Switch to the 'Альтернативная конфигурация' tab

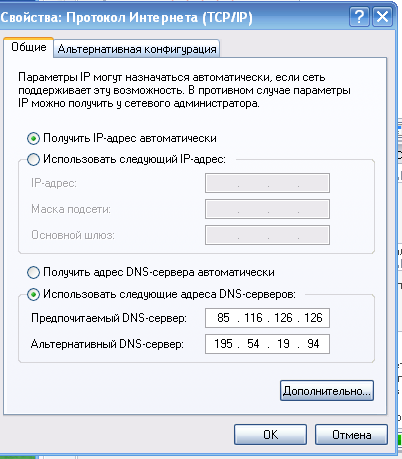[137, 49]
